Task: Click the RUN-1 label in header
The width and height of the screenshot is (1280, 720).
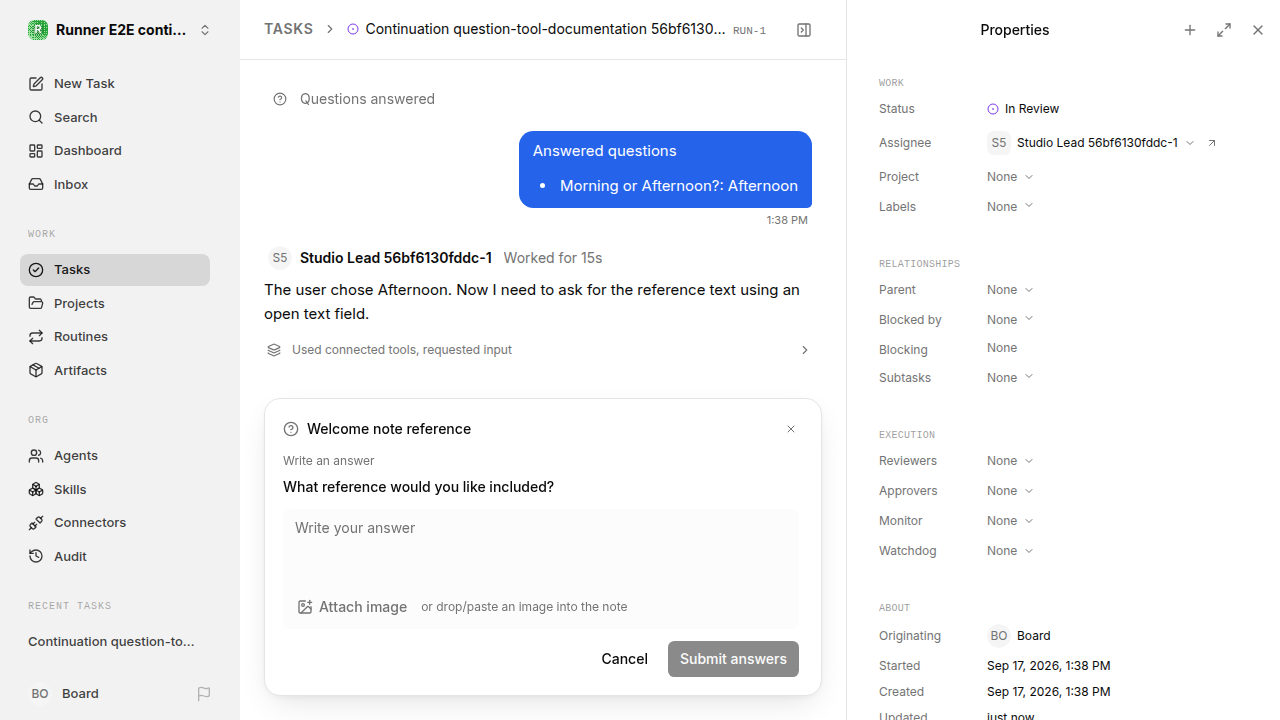Action: tap(749, 31)
